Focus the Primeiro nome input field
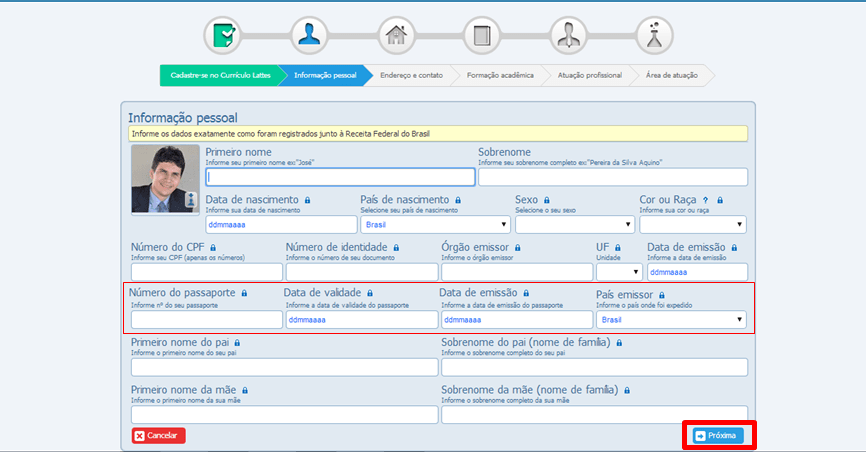This screenshot has height=452, width=866. [x=340, y=177]
